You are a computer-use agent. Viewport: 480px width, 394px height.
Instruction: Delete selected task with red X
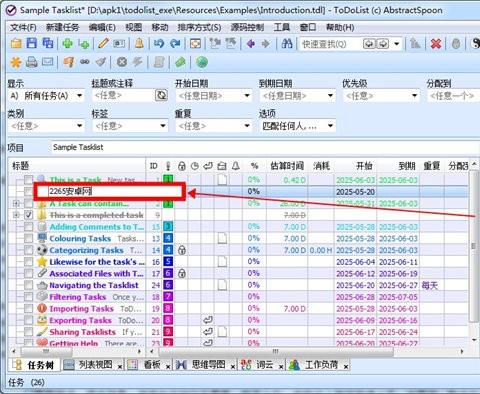click(x=436, y=43)
